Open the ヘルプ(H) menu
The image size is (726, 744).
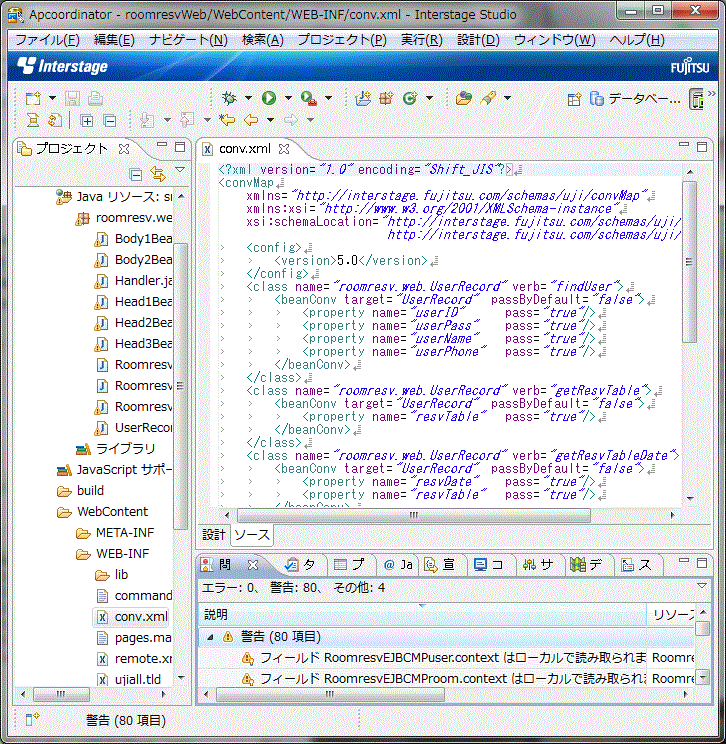click(x=637, y=40)
